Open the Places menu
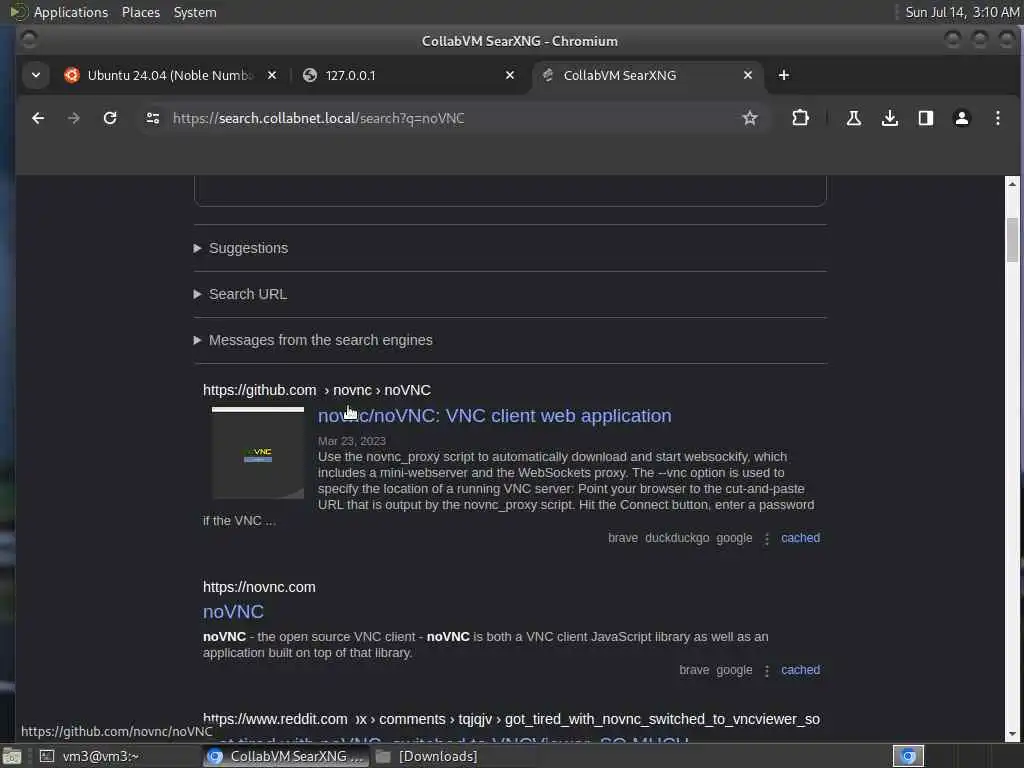 (x=140, y=12)
